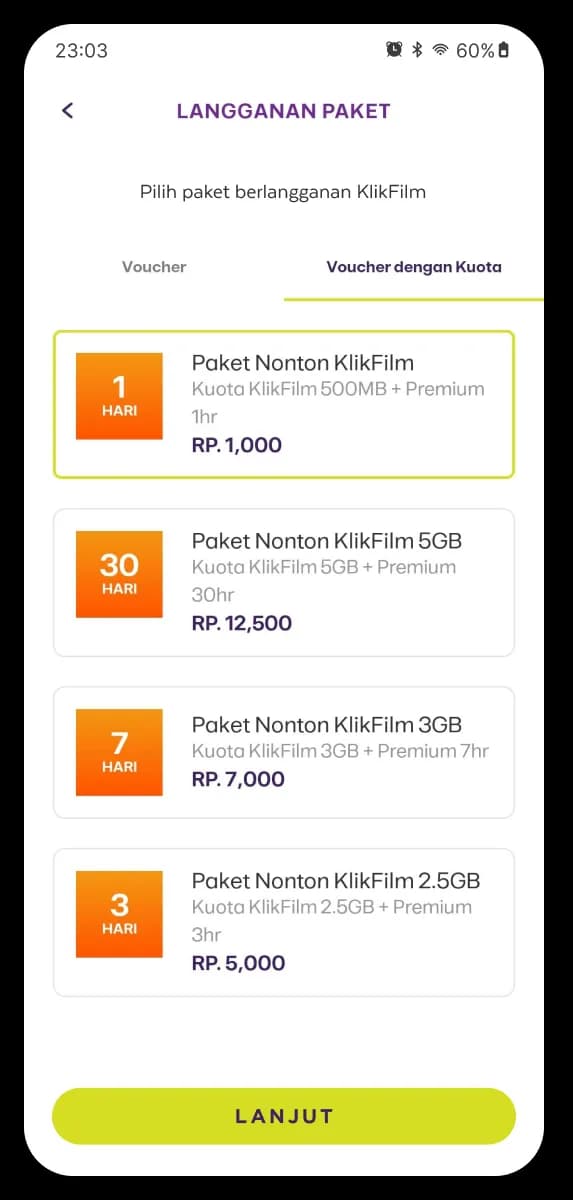Tap the orange 7 HARI badge
This screenshot has height=1200, width=573.
pos(119,752)
